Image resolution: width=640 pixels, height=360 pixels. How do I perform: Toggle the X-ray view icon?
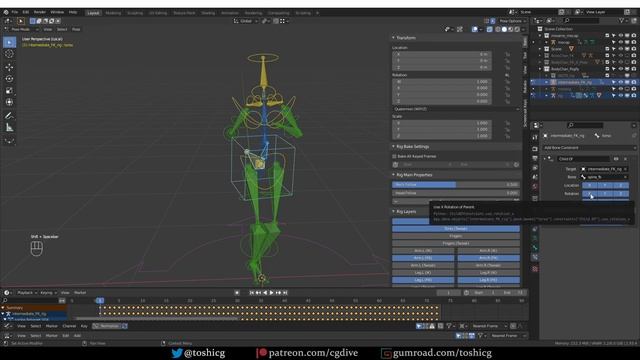[489, 29]
